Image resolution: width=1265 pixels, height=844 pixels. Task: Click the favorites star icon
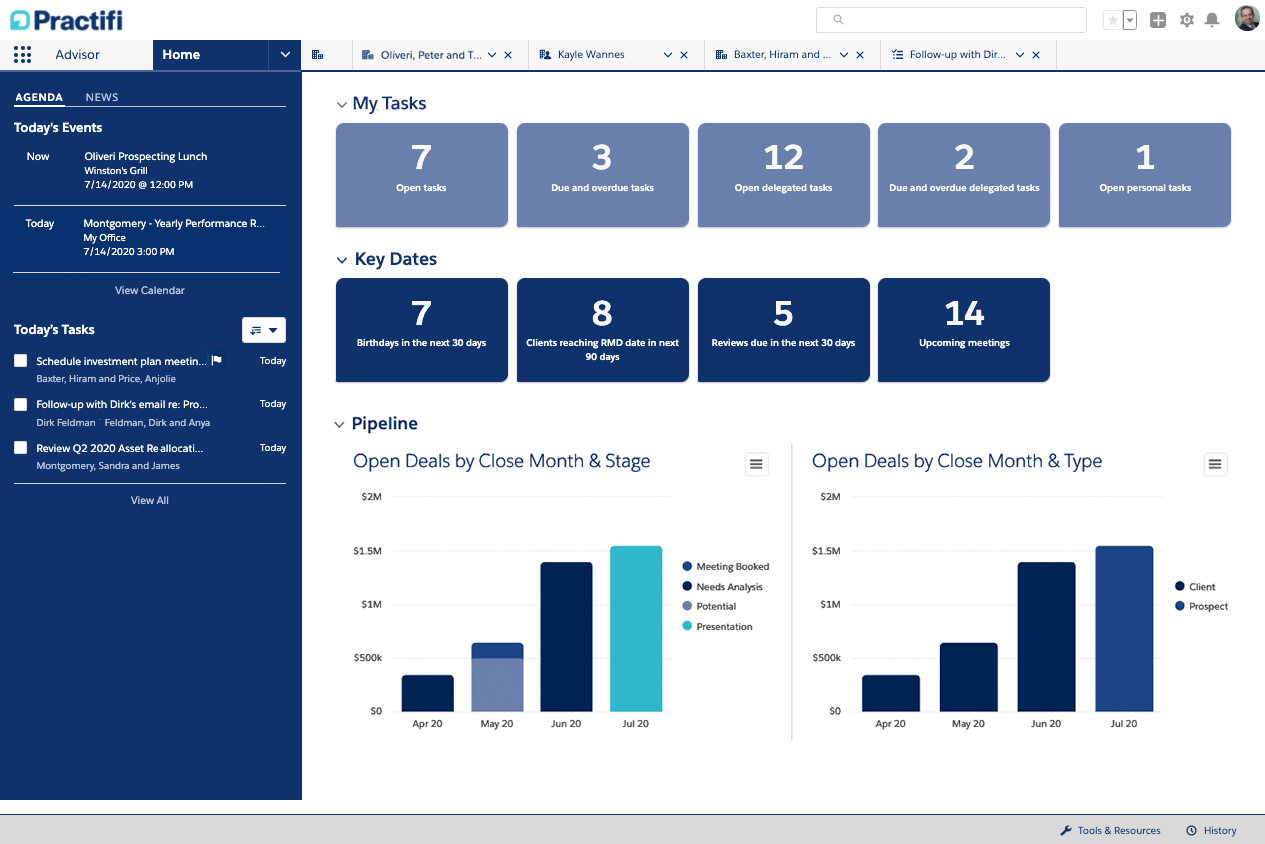[x=1113, y=19]
